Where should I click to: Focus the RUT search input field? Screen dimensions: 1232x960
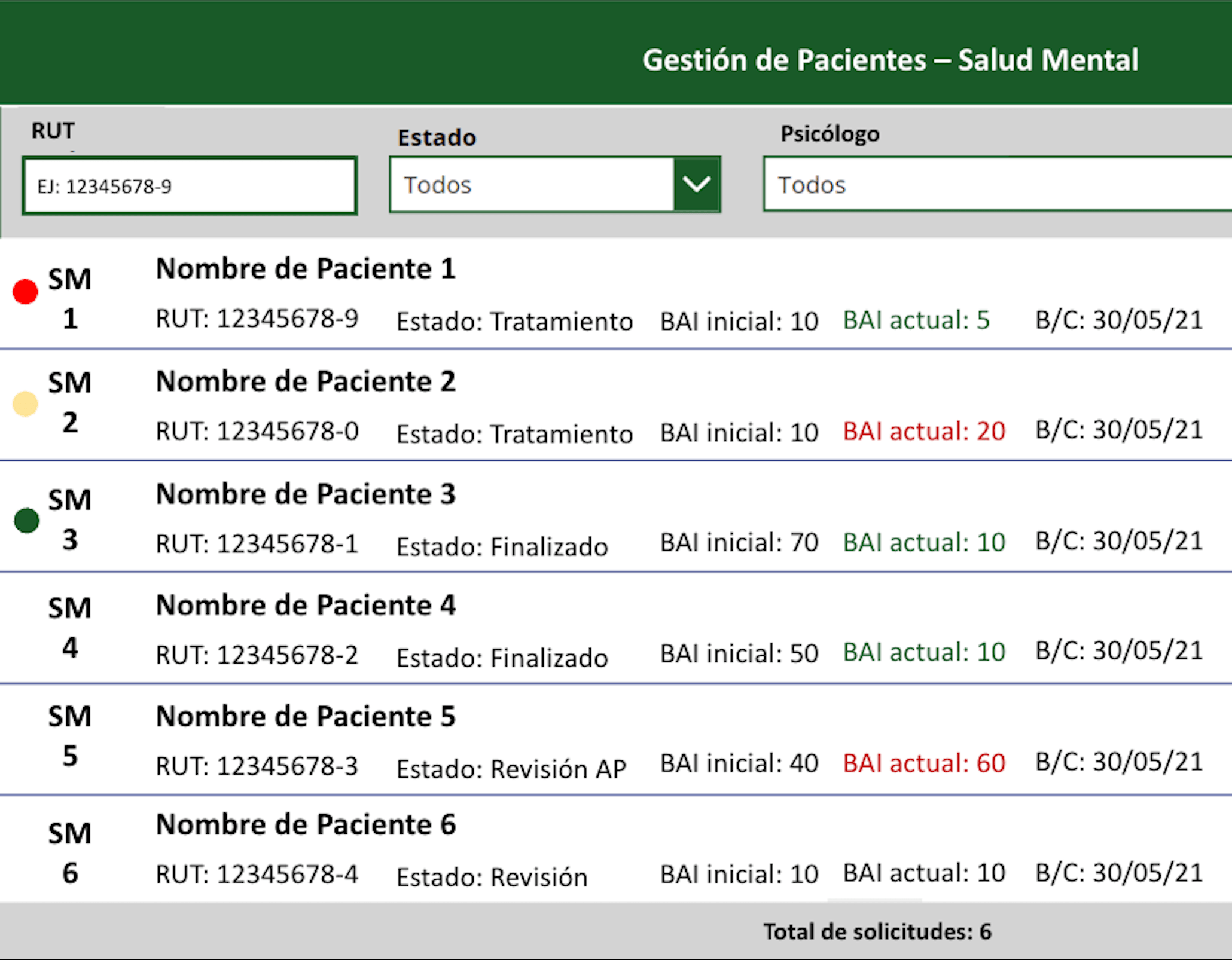(190, 185)
